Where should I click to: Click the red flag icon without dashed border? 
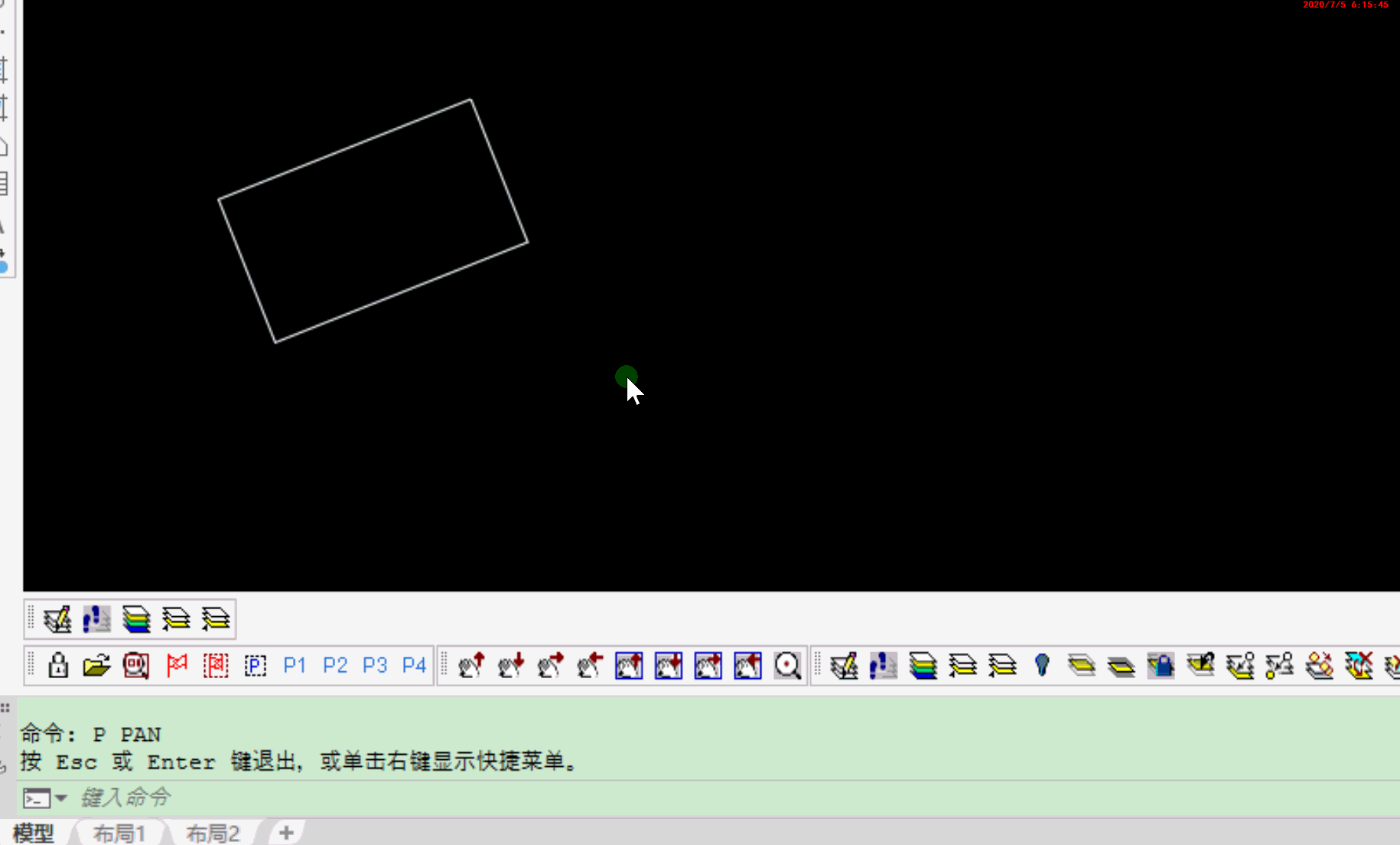point(177,665)
